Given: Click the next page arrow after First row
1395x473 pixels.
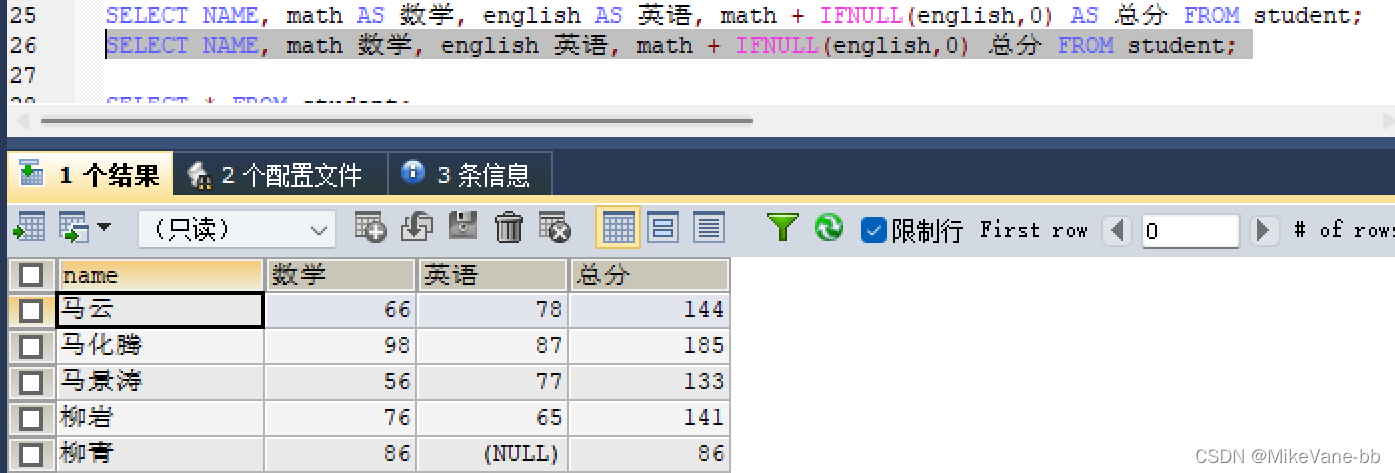Looking at the screenshot, I should 1265,231.
